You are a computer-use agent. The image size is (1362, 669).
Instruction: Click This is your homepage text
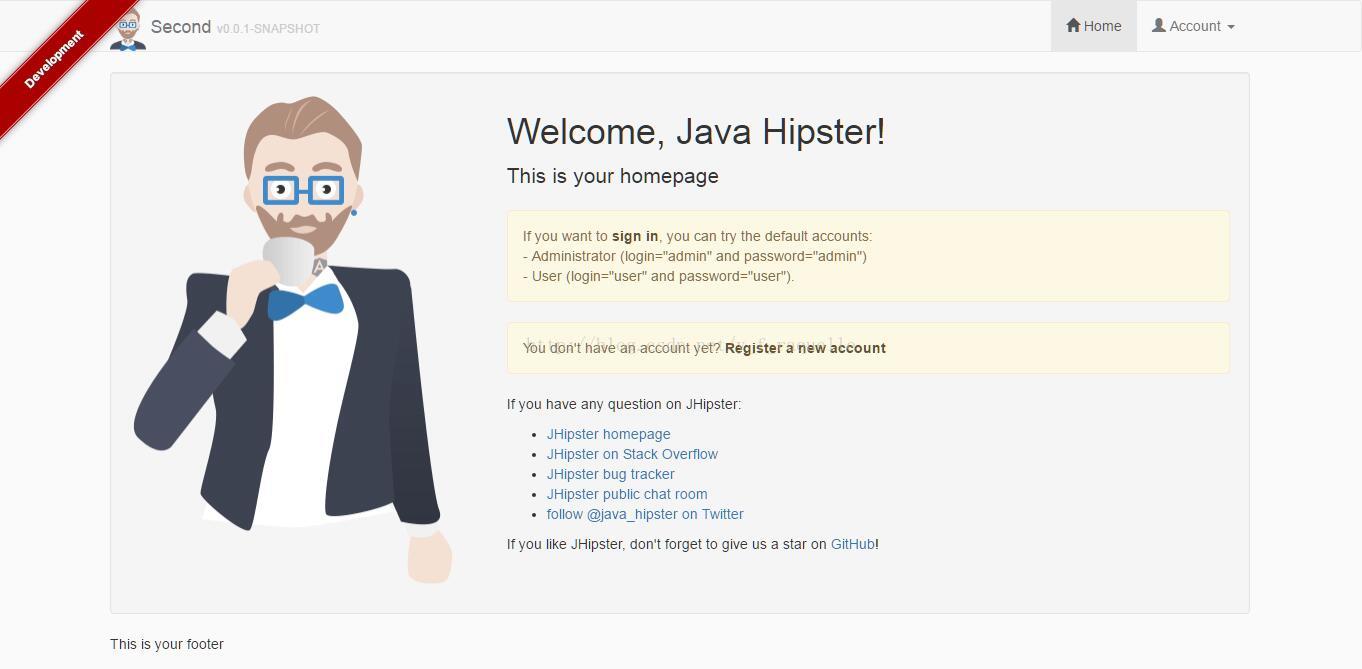pos(613,176)
